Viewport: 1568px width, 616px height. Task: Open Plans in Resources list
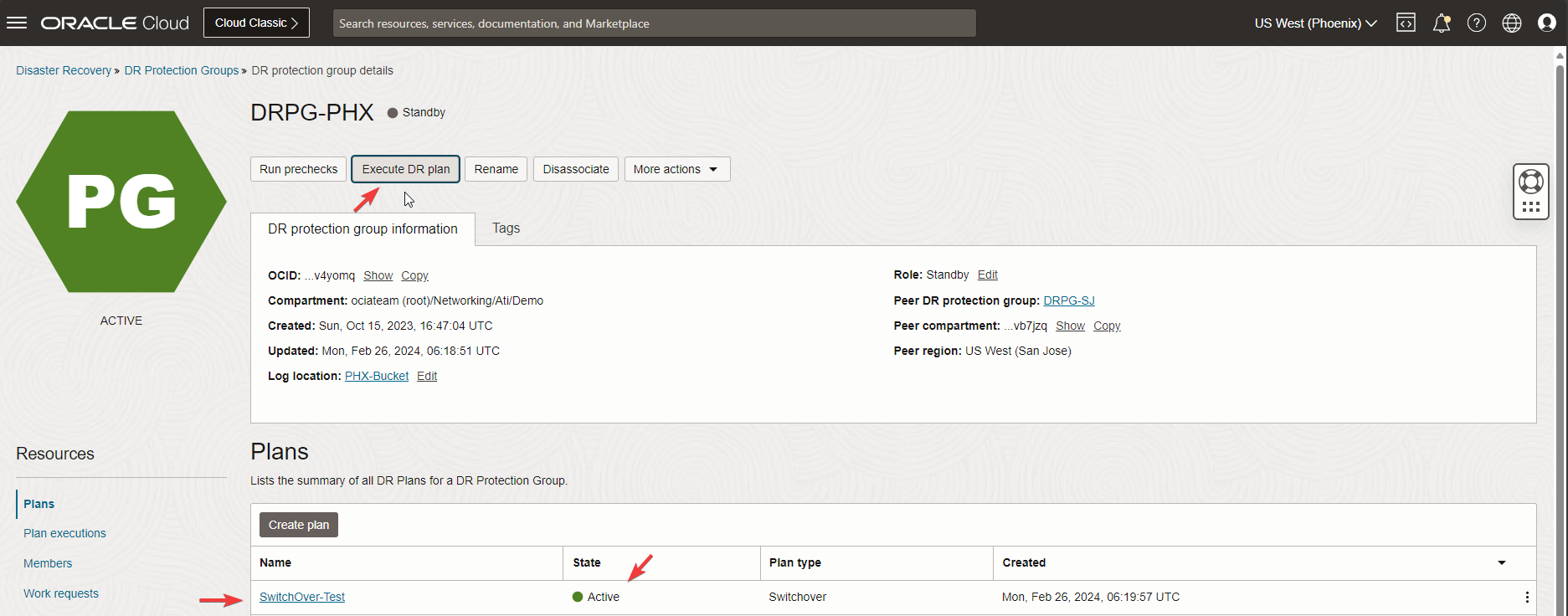[39, 504]
